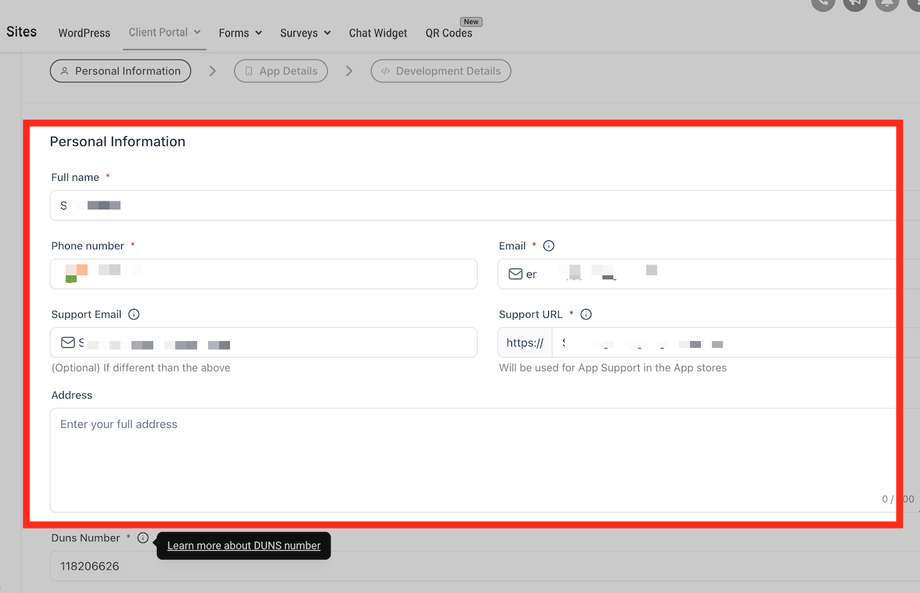Click the New badge above QR Codes
The image size is (920, 593).
tap(471, 22)
